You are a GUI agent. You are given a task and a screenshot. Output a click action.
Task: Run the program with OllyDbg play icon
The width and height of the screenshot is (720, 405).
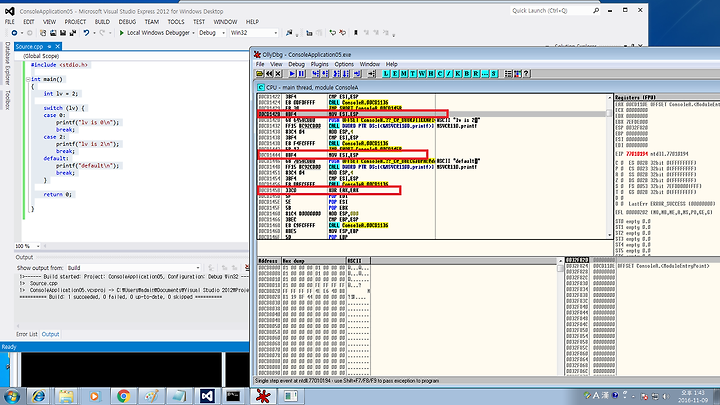point(292,73)
